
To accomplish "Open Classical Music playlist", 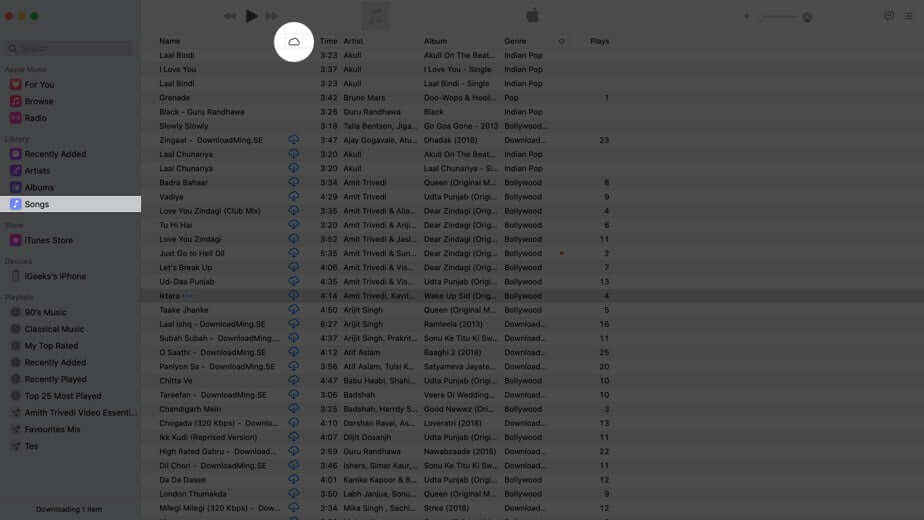I will point(54,329).
